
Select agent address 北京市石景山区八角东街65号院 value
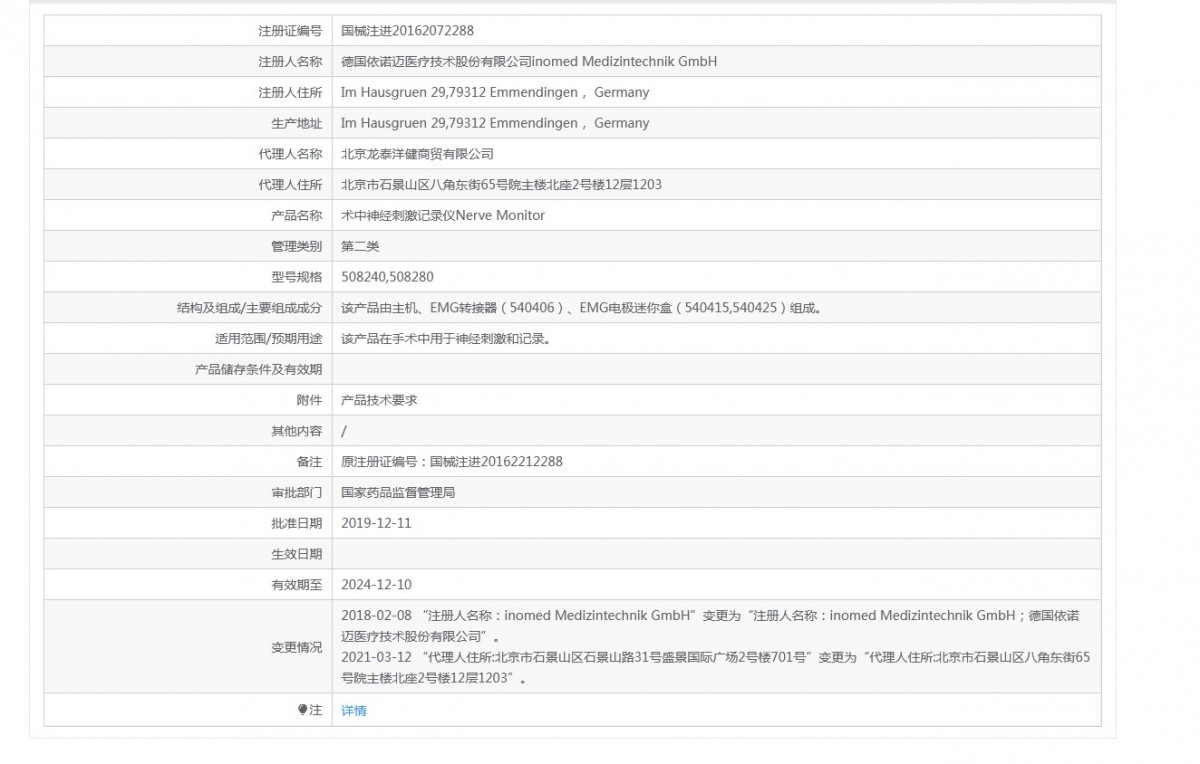(x=501, y=185)
